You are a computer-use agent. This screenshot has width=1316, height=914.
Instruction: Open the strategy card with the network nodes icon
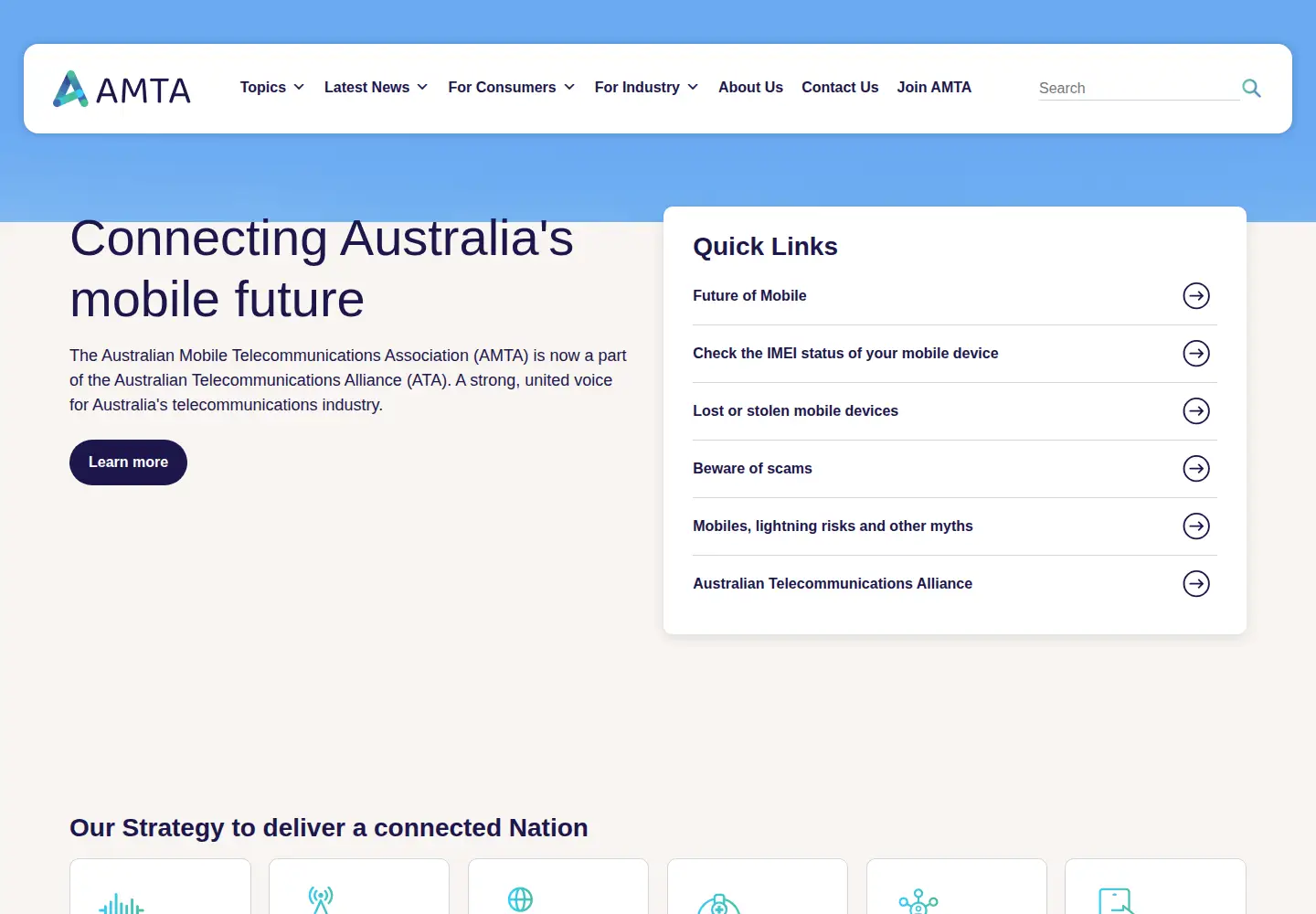tap(957, 887)
